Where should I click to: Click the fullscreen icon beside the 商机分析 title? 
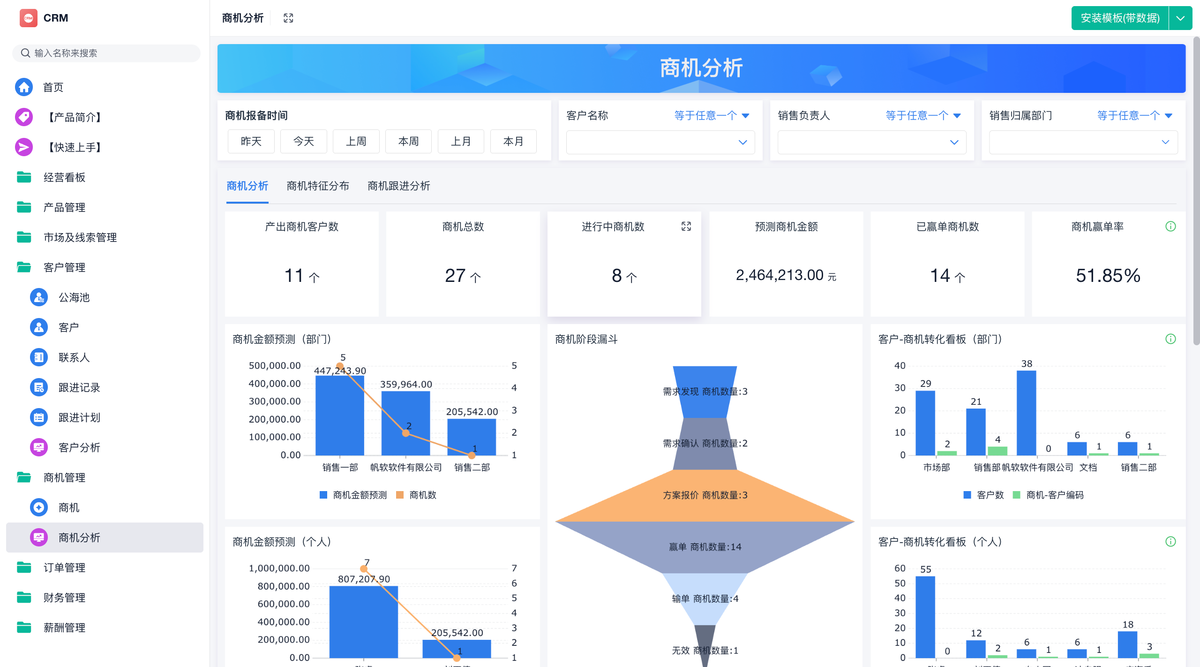[288, 18]
